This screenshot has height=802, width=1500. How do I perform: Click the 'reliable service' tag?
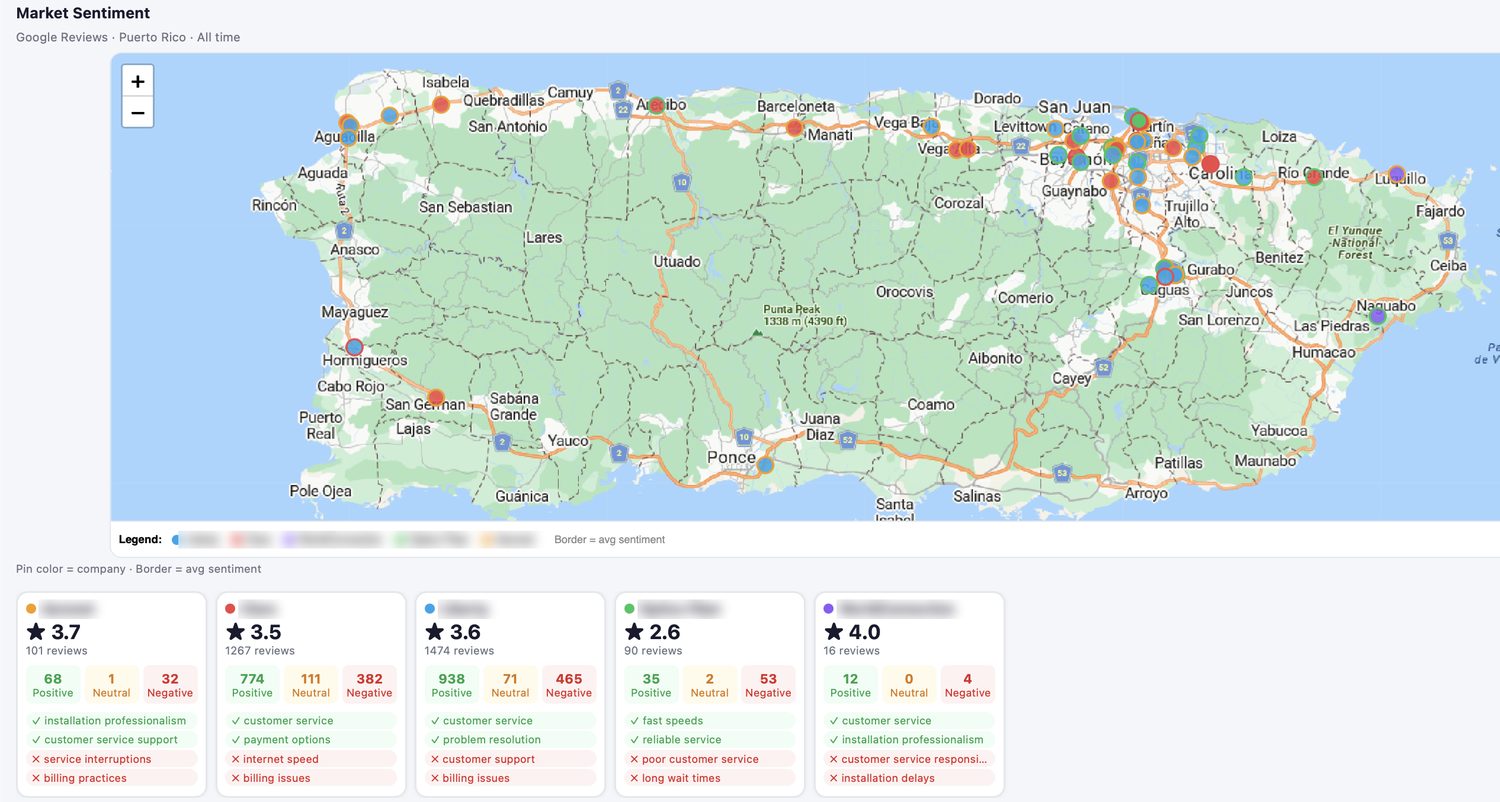coord(710,740)
